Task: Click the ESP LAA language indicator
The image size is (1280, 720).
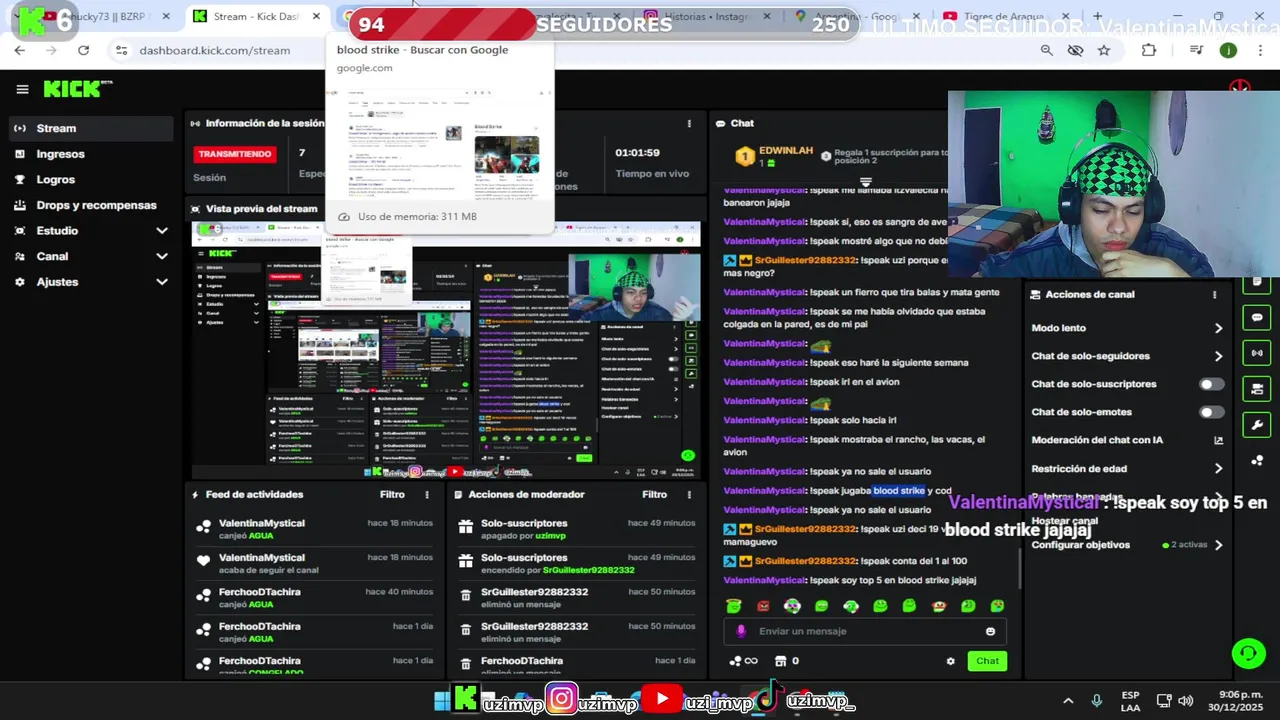Action: pos(1130,701)
